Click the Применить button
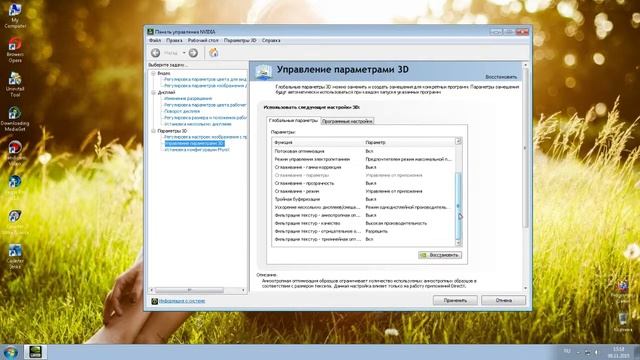This screenshot has width=640, height=360. tap(455, 300)
